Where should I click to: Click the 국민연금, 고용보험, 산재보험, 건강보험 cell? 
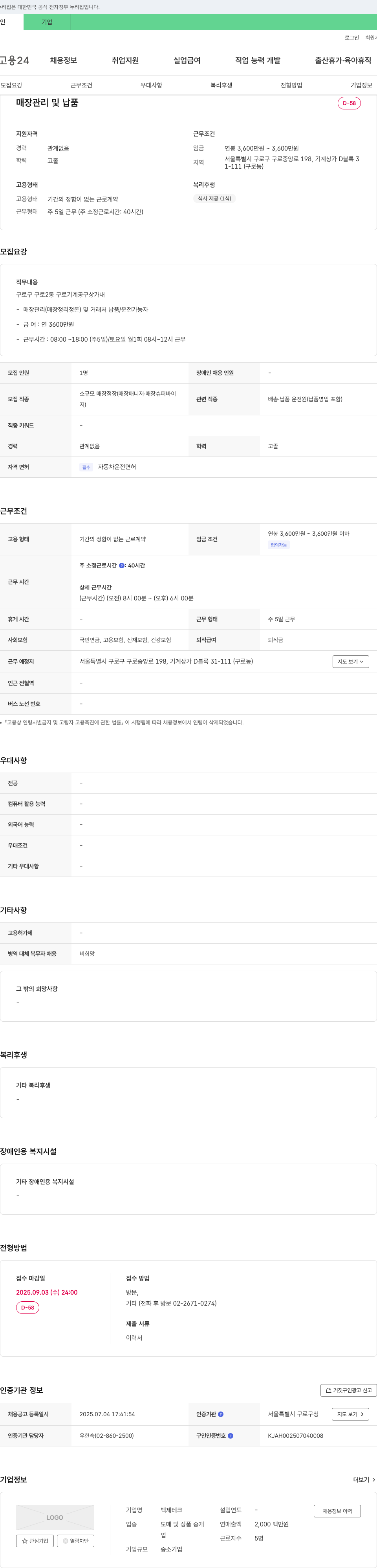coord(125,640)
